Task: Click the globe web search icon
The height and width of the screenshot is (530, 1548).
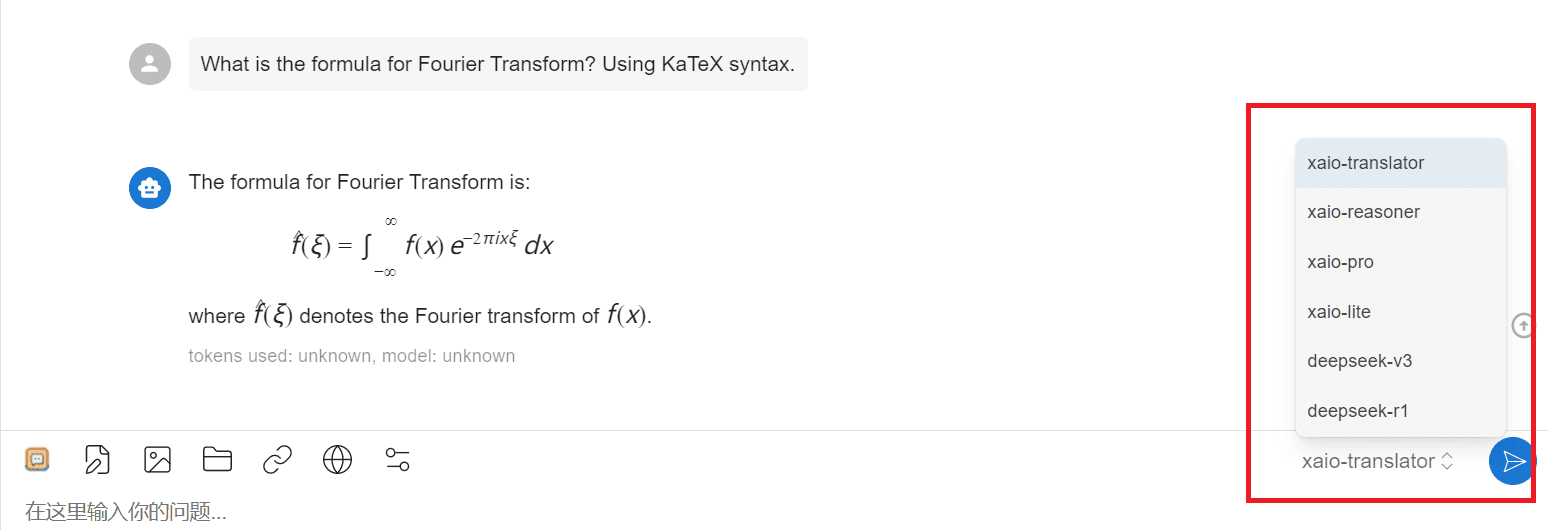Action: pos(337,459)
